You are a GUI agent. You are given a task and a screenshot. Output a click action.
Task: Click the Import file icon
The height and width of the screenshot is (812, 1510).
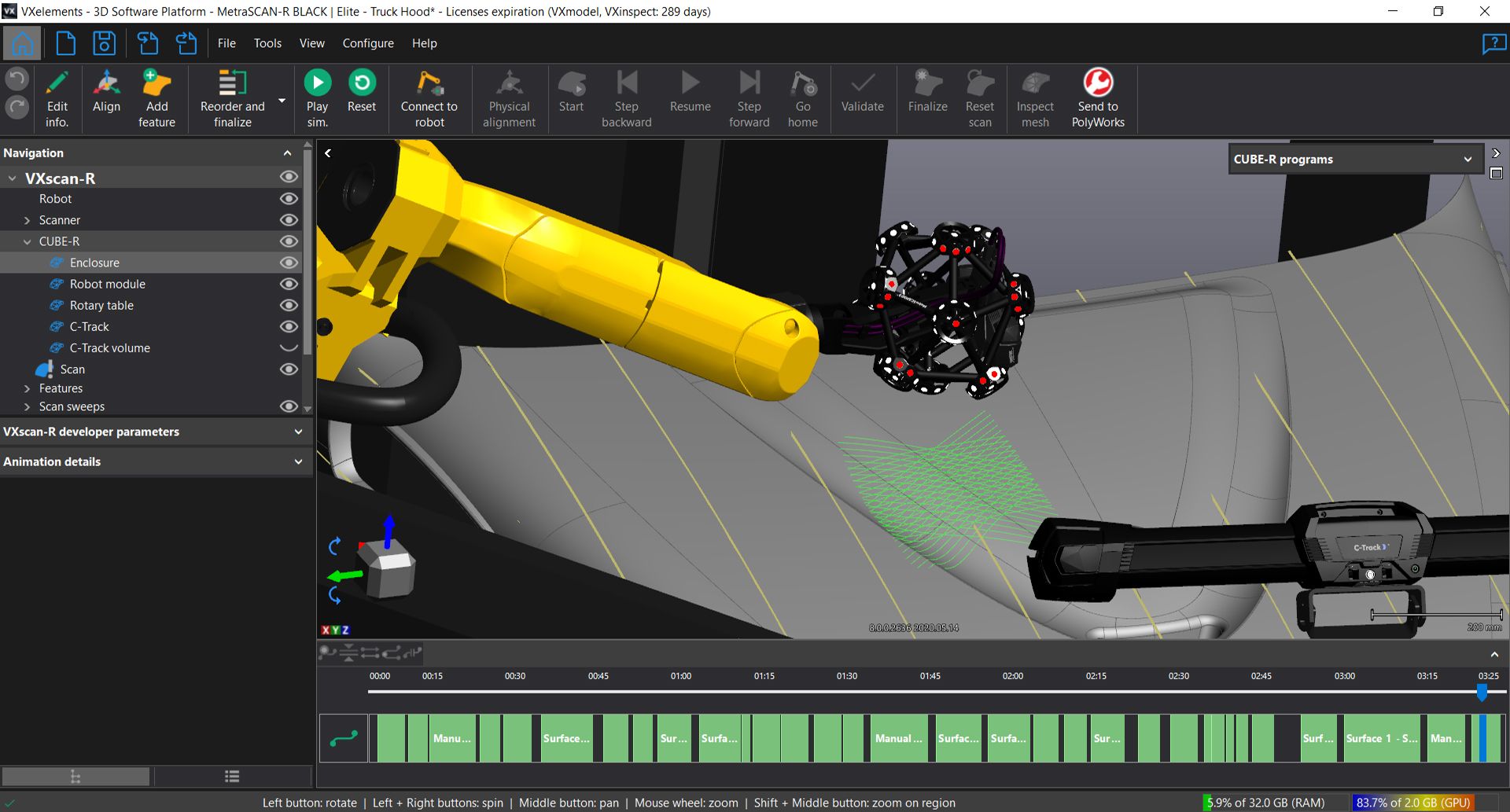(x=147, y=43)
